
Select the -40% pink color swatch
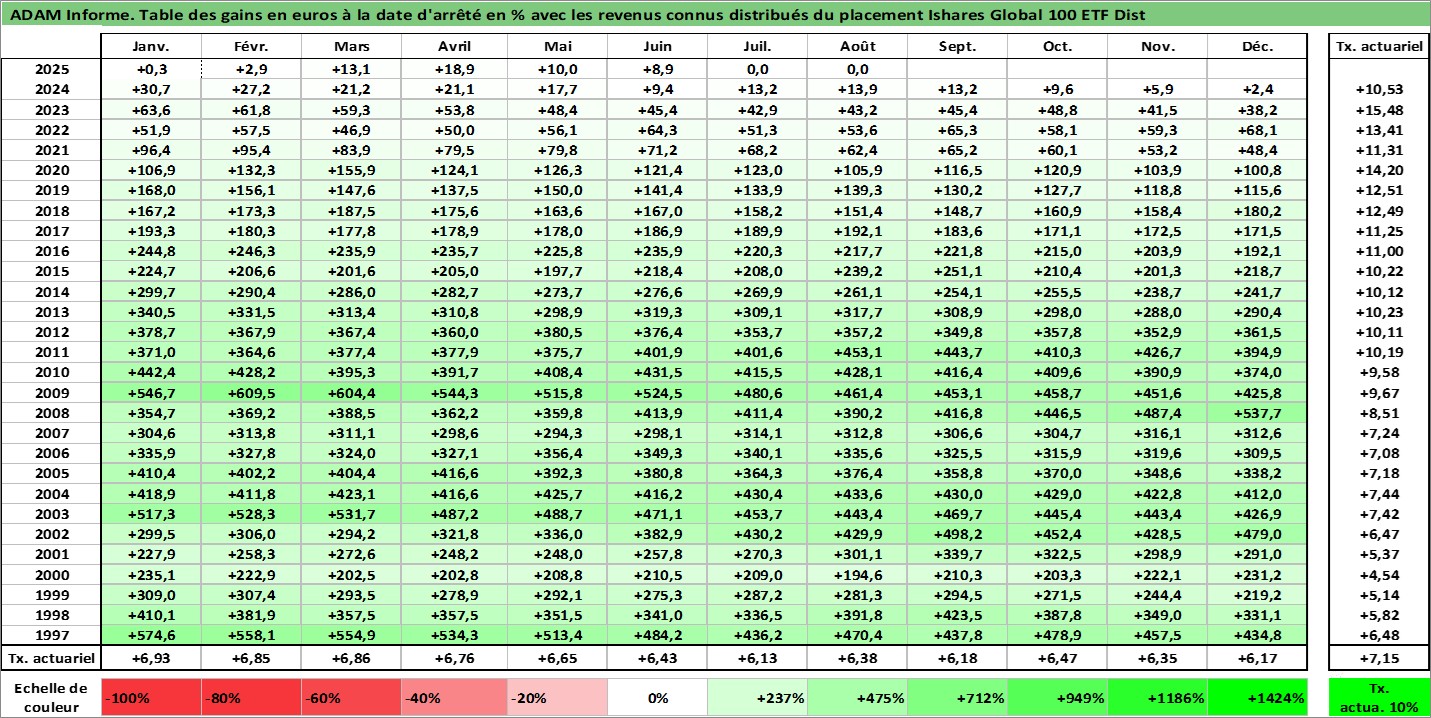click(x=455, y=698)
